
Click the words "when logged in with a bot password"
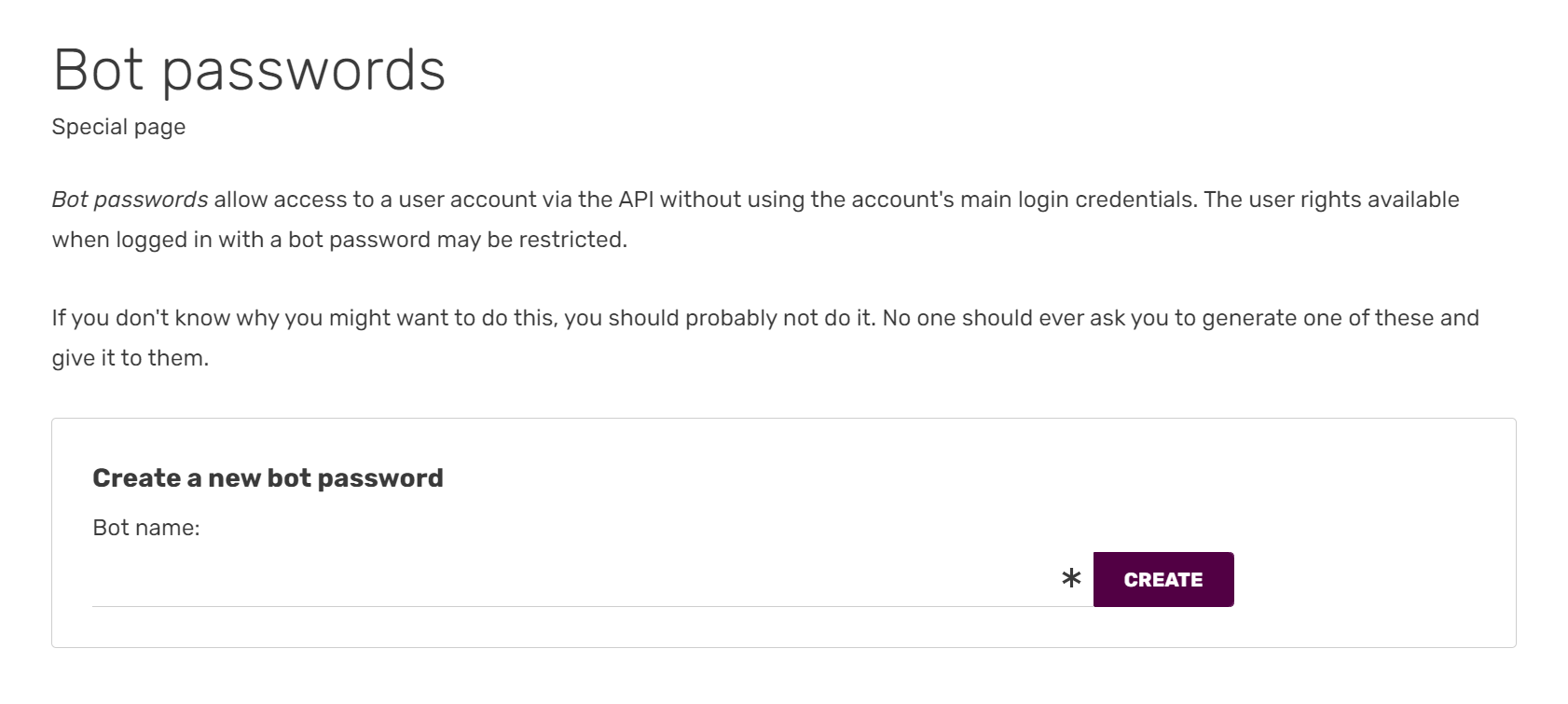click(241, 240)
